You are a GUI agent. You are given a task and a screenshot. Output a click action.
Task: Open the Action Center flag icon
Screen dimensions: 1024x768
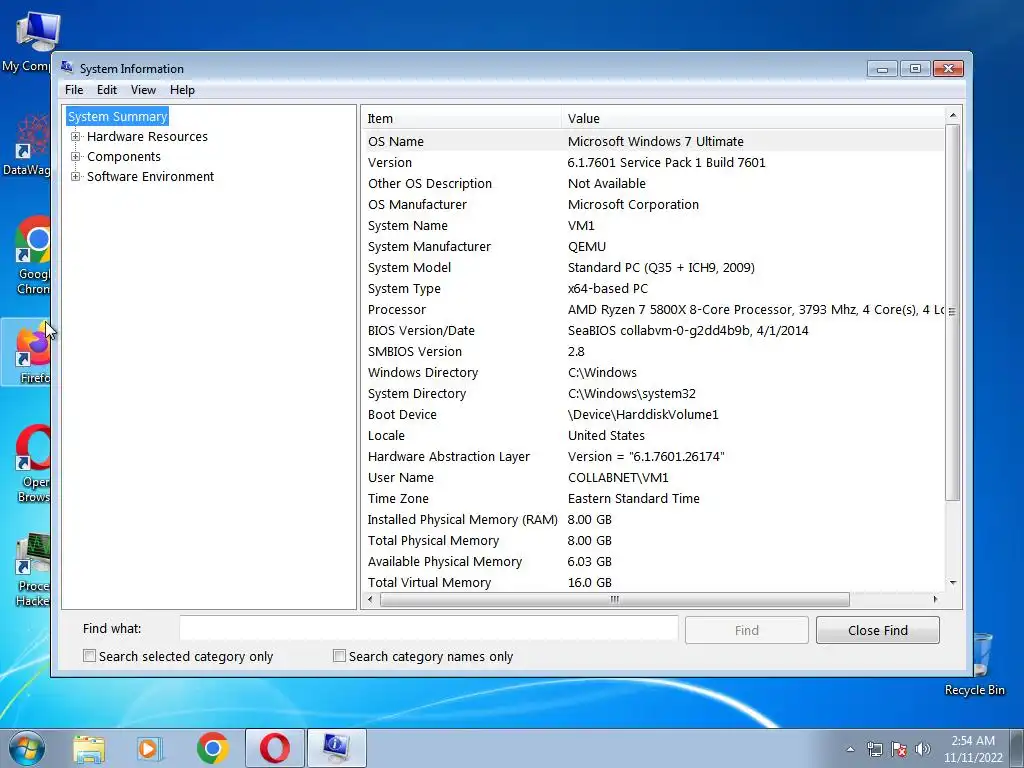tap(899, 749)
